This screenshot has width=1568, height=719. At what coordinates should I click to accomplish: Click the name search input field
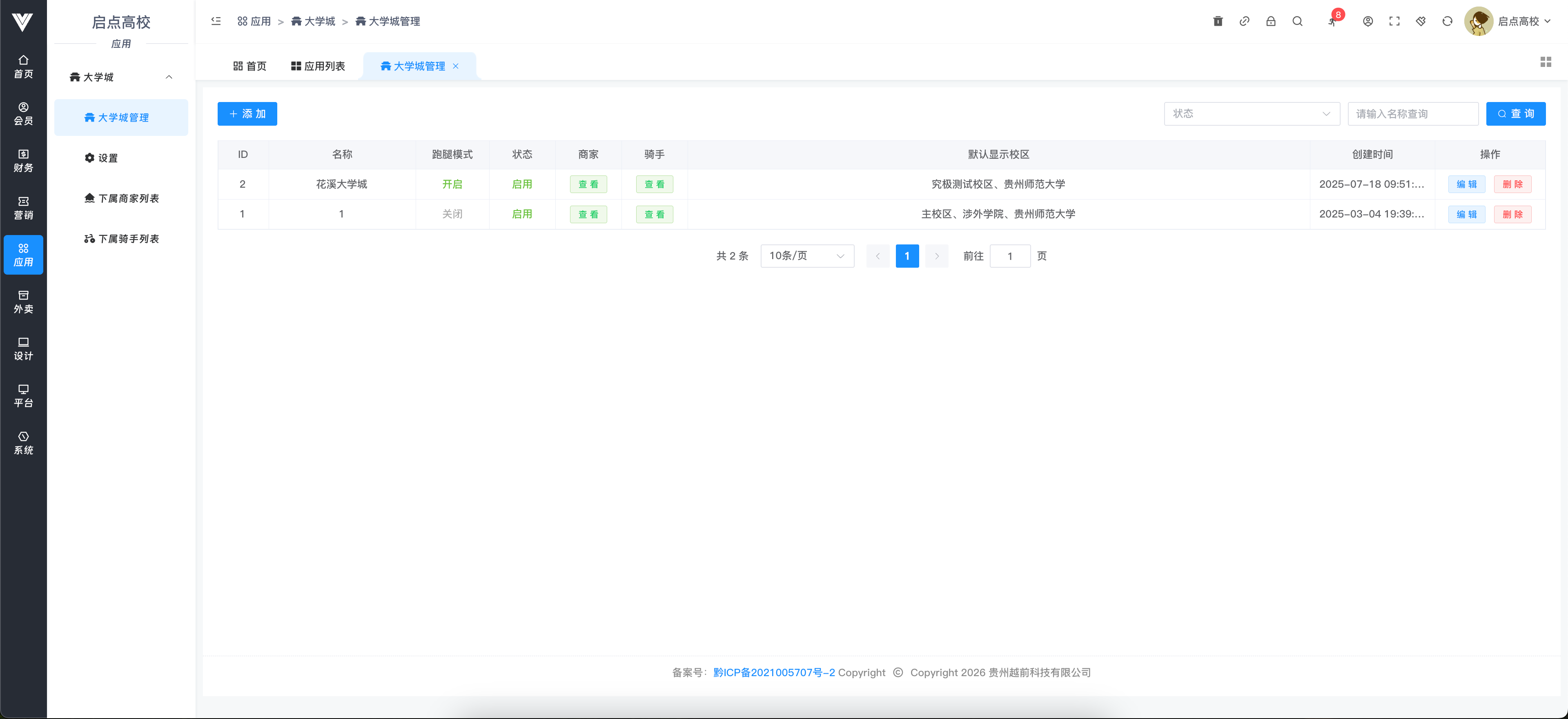[x=1413, y=114]
